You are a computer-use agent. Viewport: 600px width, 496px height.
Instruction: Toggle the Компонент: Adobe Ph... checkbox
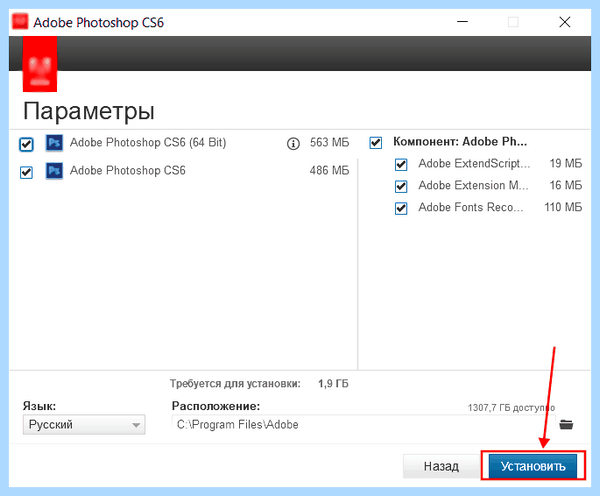tap(375, 143)
